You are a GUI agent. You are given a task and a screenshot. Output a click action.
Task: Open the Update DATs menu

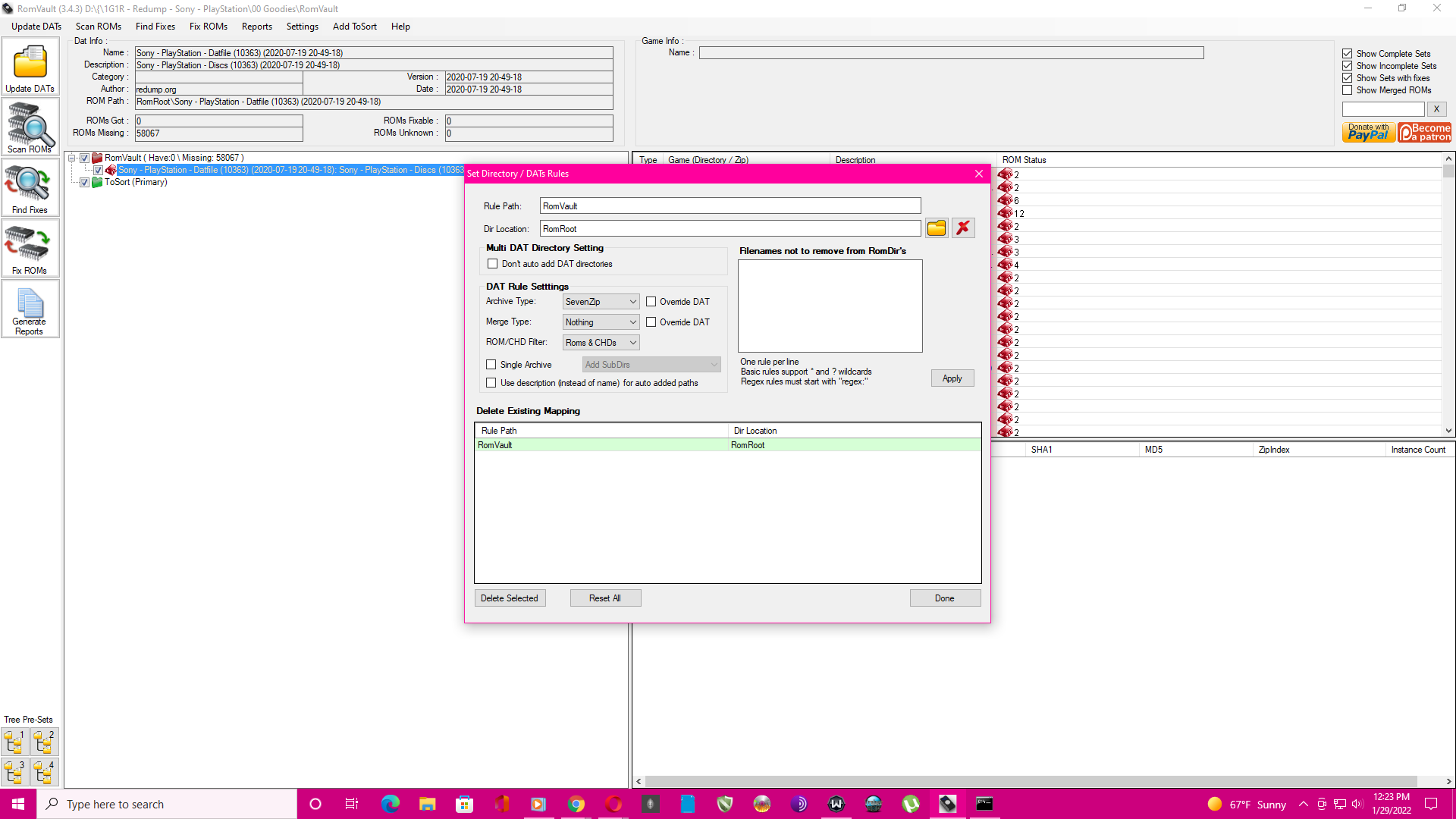coord(36,27)
